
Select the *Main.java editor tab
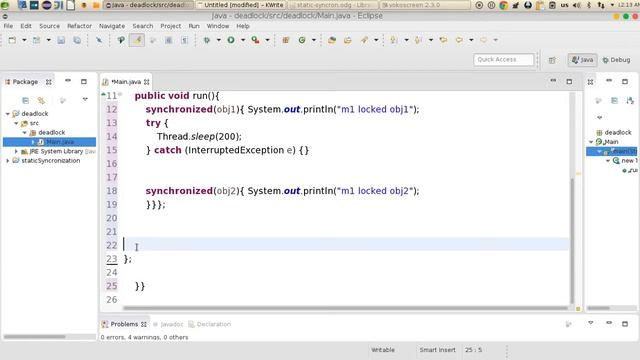coord(126,82)
